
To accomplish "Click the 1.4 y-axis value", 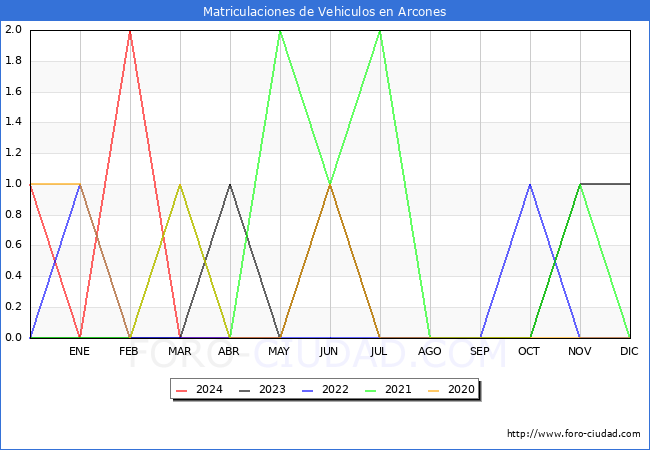I will tap(13, 122).
